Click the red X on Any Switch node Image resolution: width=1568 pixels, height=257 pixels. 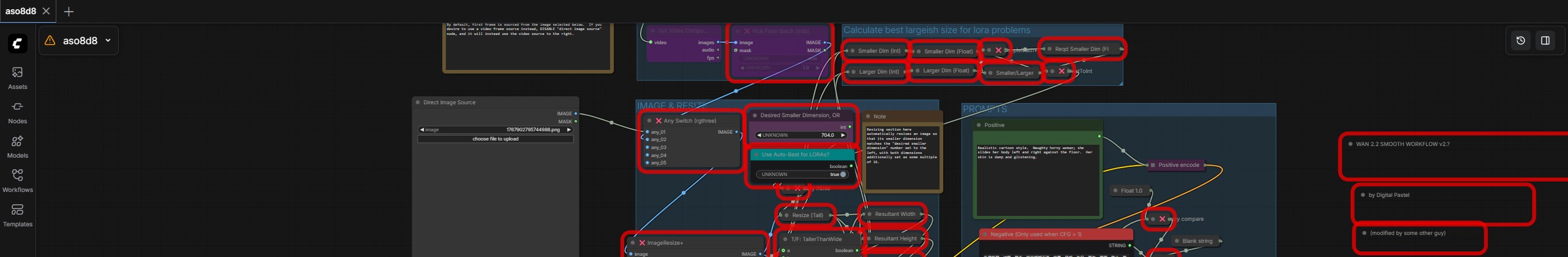point(658,121)
